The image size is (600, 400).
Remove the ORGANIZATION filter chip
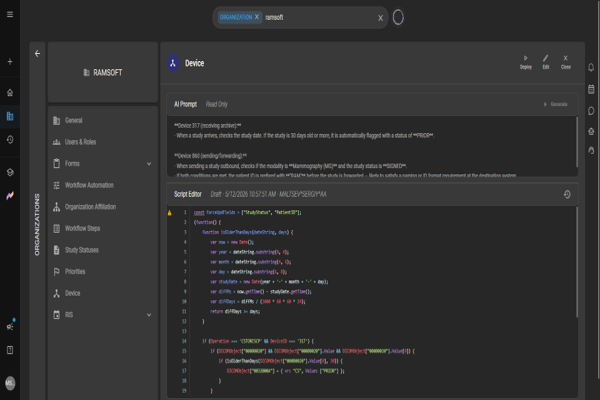tap(257, 17)
